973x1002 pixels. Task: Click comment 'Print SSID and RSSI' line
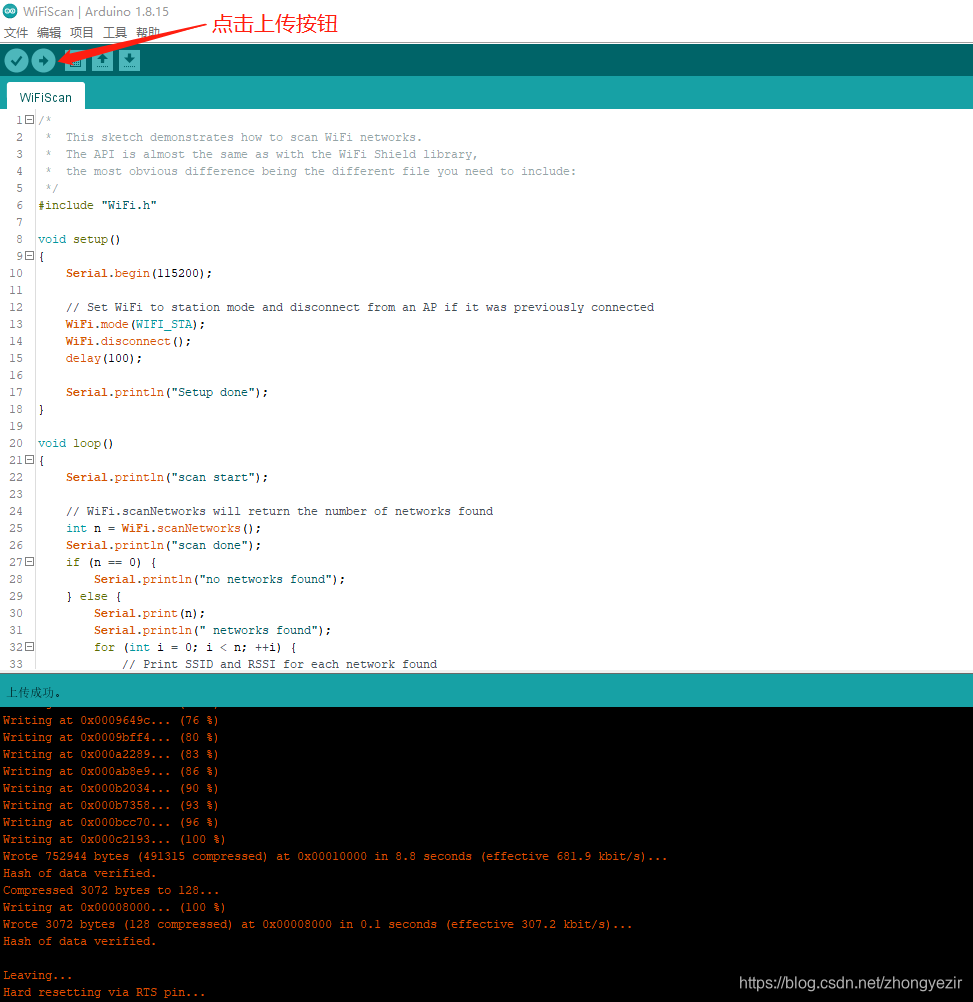[280, 664]
